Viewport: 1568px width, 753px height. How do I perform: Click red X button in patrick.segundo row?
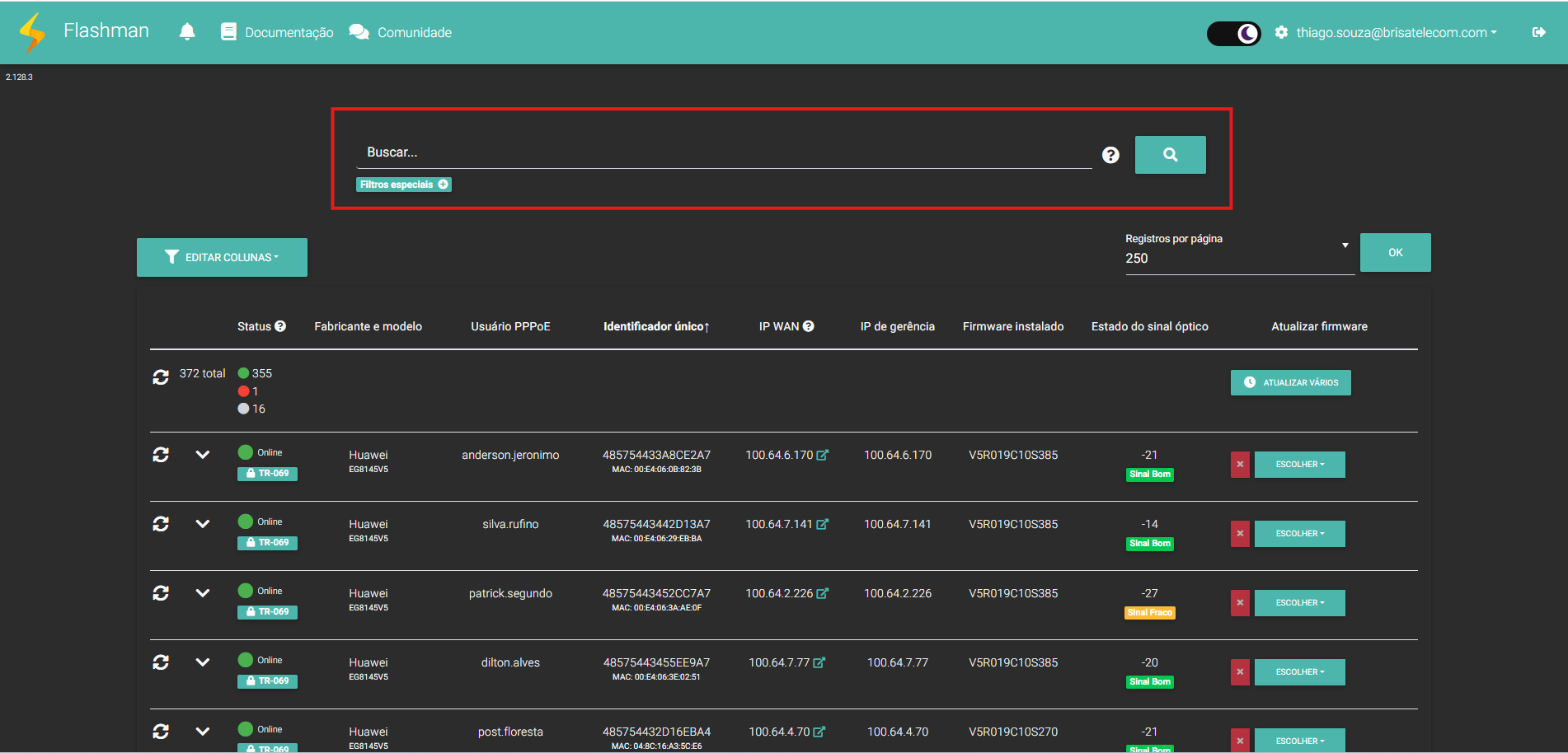click(x=1240, y=603)
